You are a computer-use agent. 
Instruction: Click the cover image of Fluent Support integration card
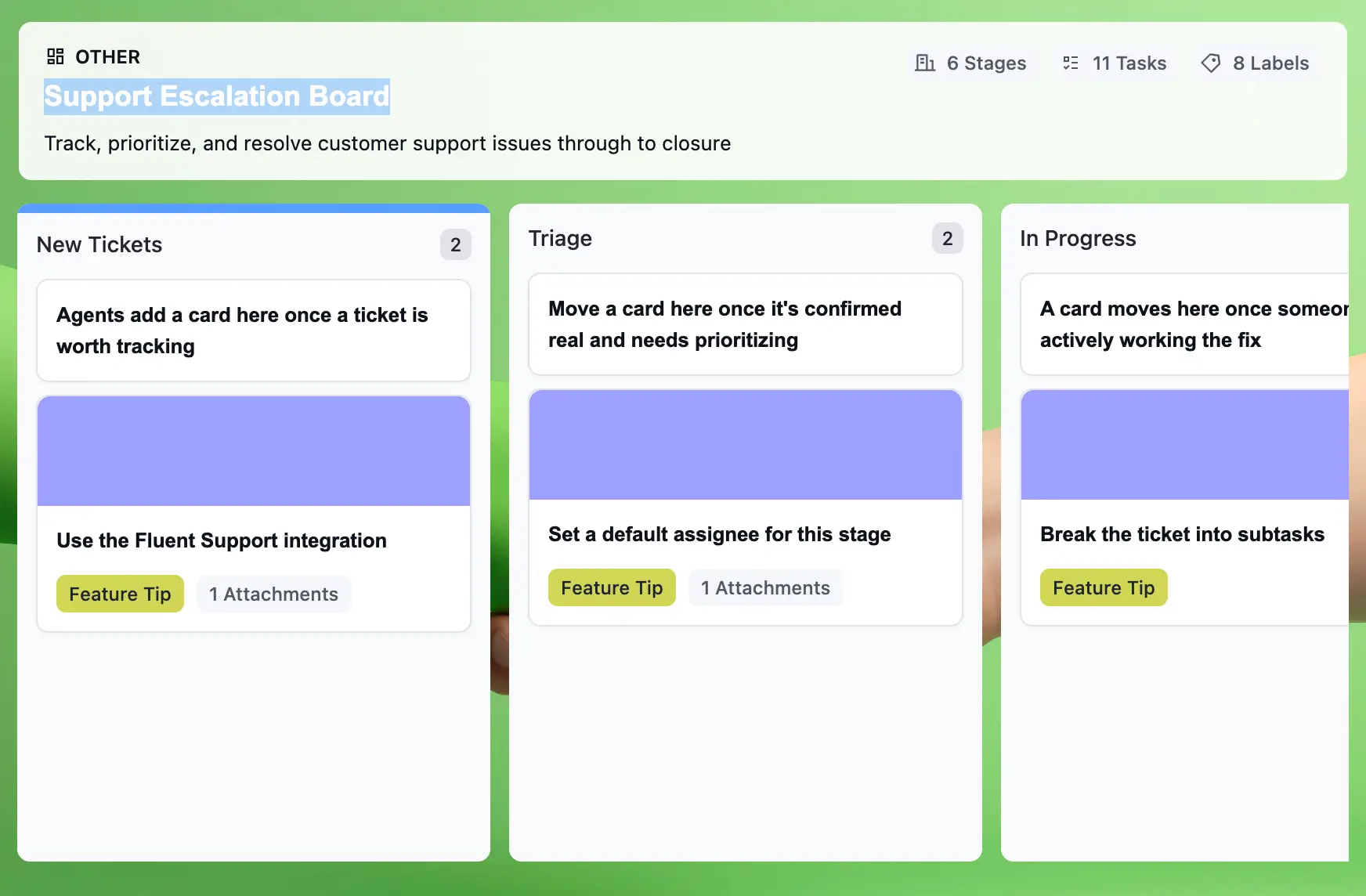(254, 451)
